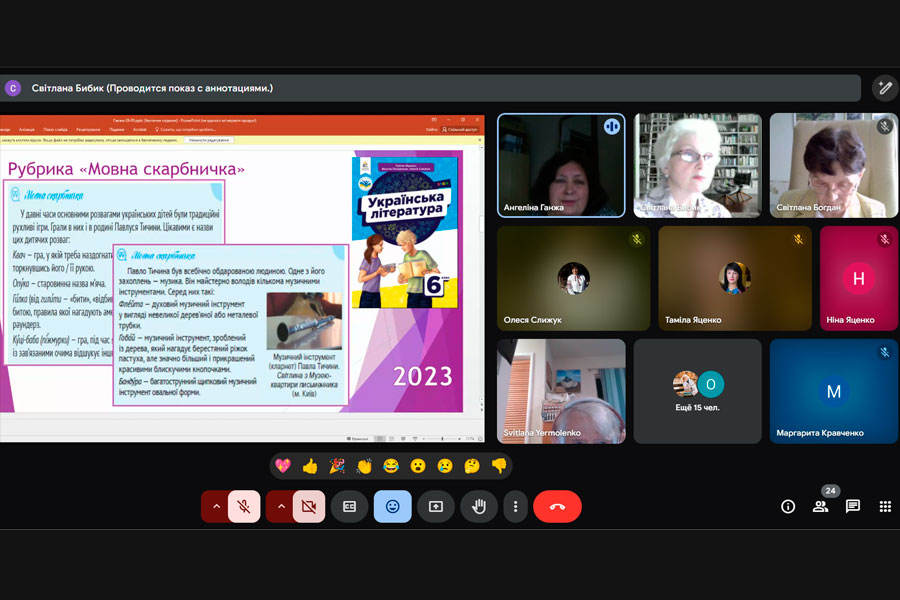Open the activities grid
Image resolution: width=900 pixels, height=600 pixels.
click(885, 506)
